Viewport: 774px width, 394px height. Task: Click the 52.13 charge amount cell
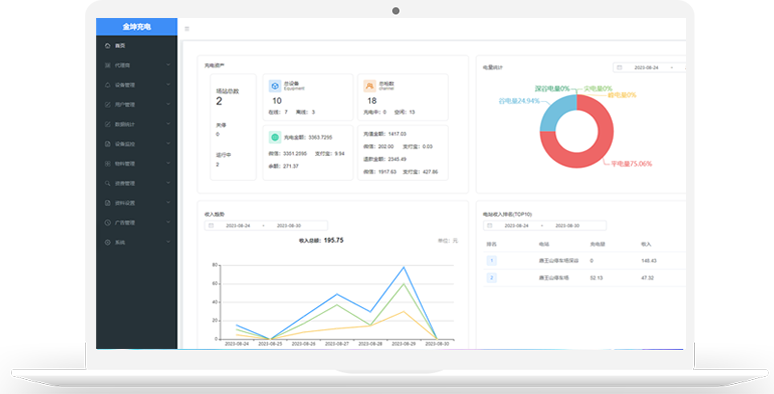tap(596, 278)
